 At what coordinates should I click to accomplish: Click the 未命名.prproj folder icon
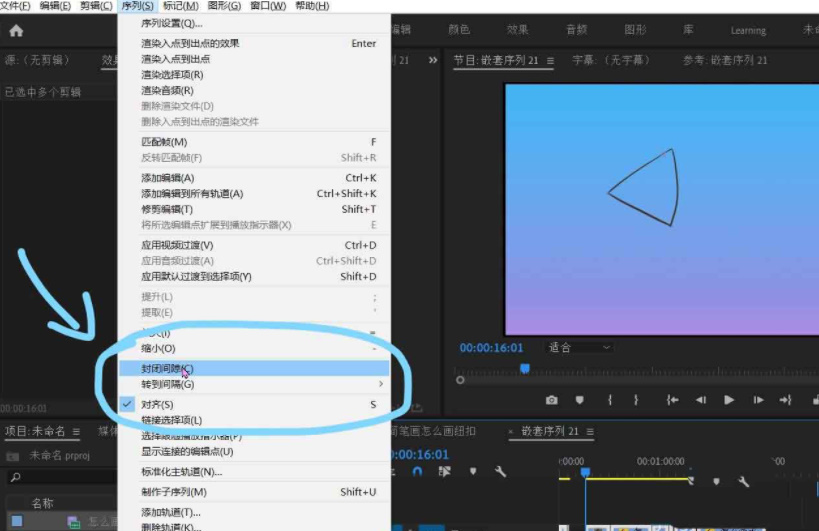pyautogui.click(x=13, y=456)
